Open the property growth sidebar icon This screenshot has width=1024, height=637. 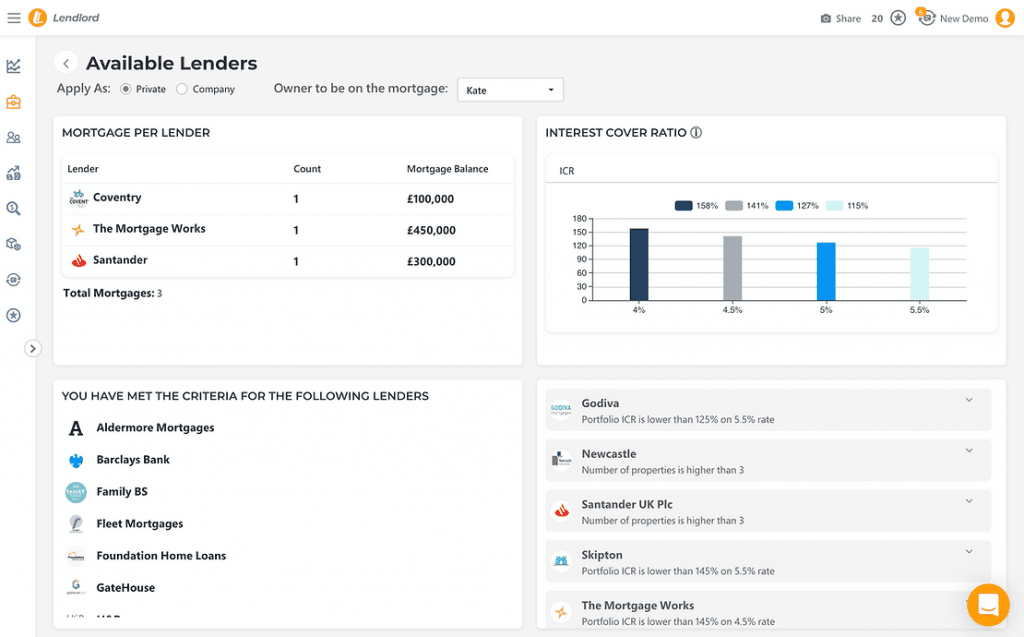tap(14, 172)
